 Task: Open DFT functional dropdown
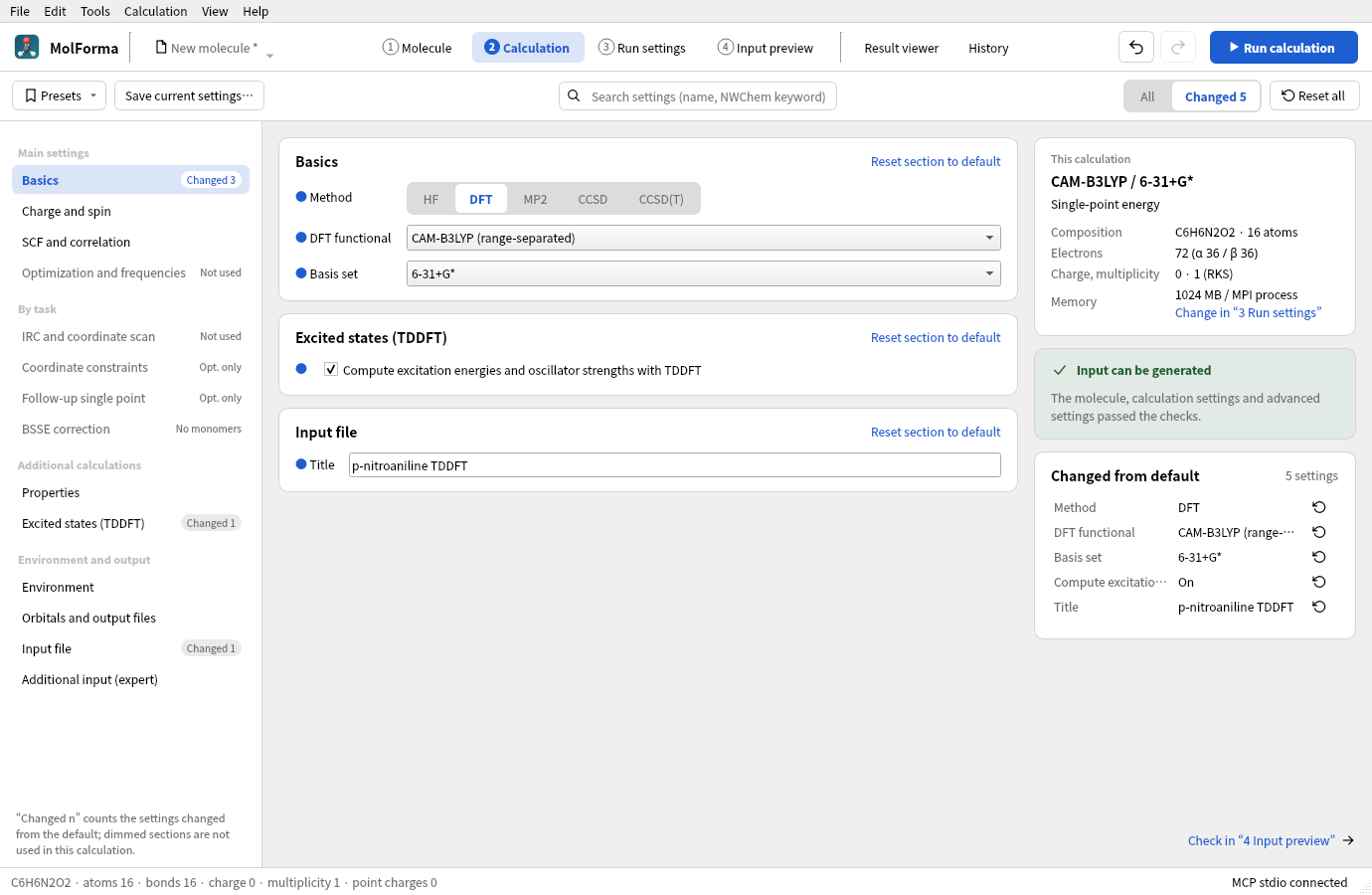703,238
